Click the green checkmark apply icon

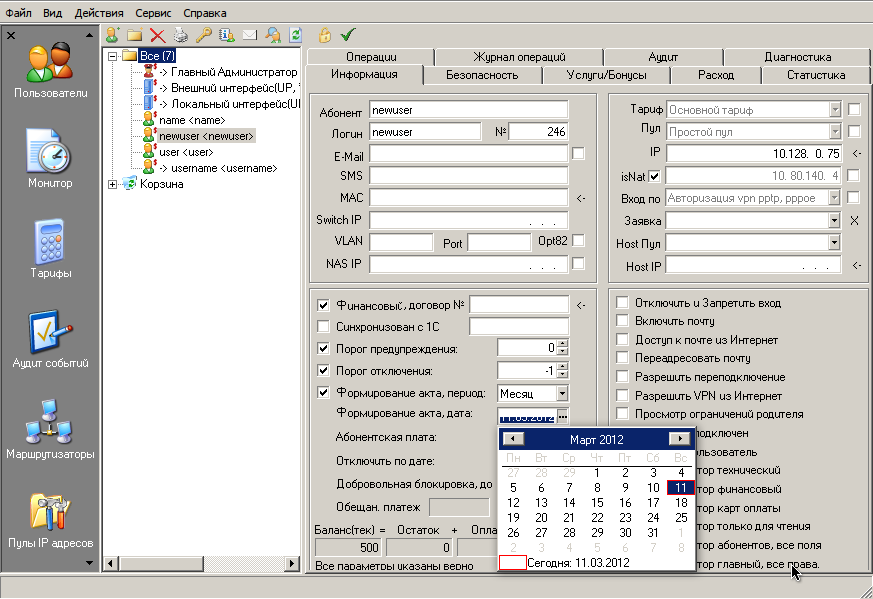pyautogui.click(x=347, y=34)
